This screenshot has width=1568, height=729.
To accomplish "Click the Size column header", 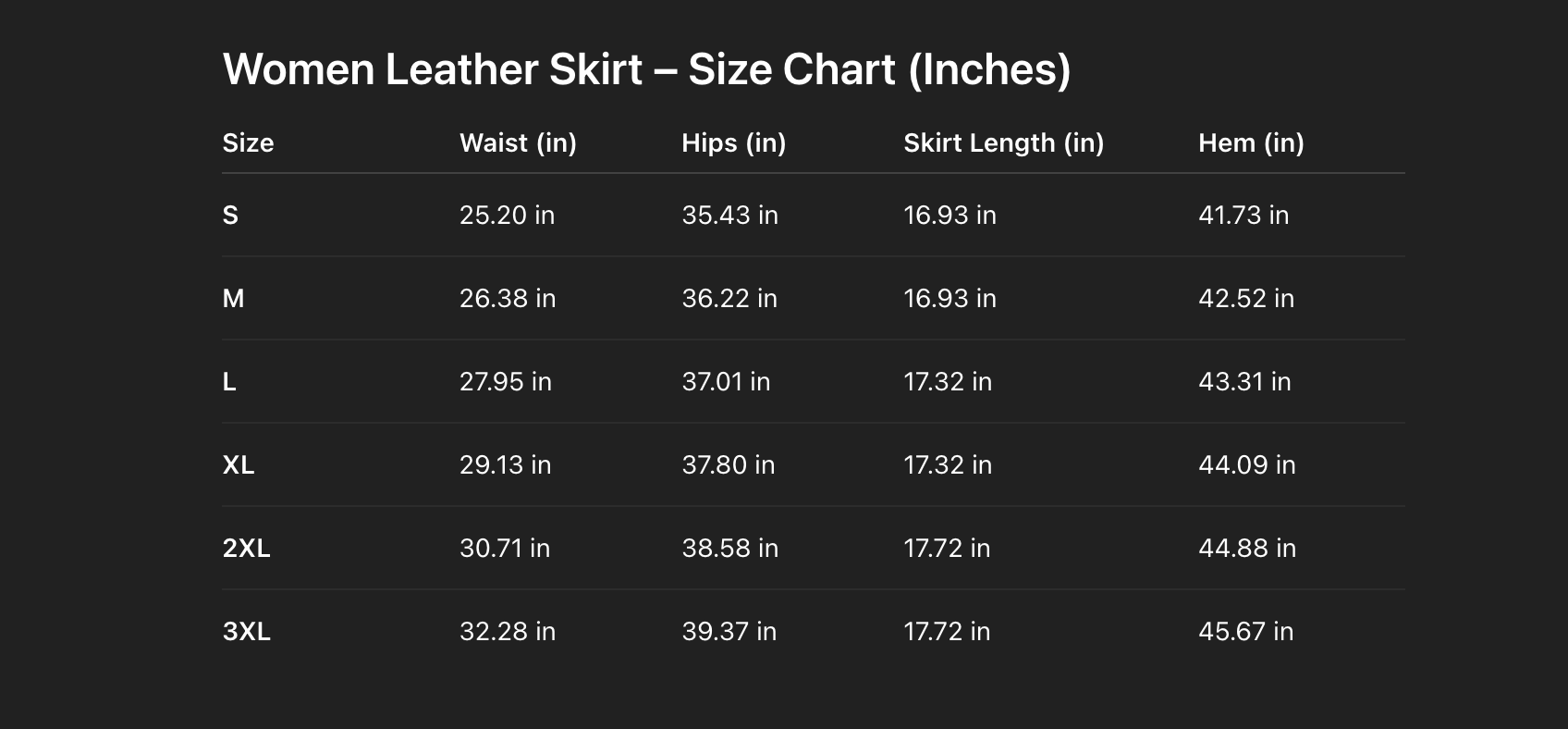I will [248, 142].
